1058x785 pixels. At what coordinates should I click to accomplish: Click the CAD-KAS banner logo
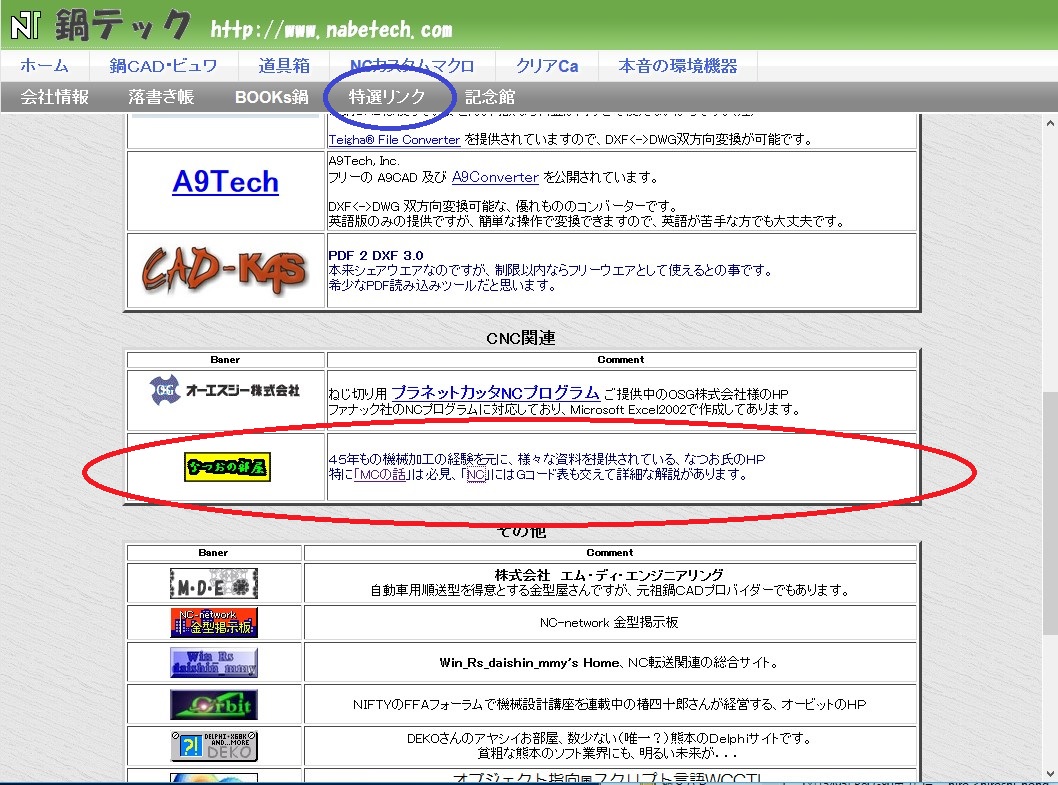[x=225, y=271]
